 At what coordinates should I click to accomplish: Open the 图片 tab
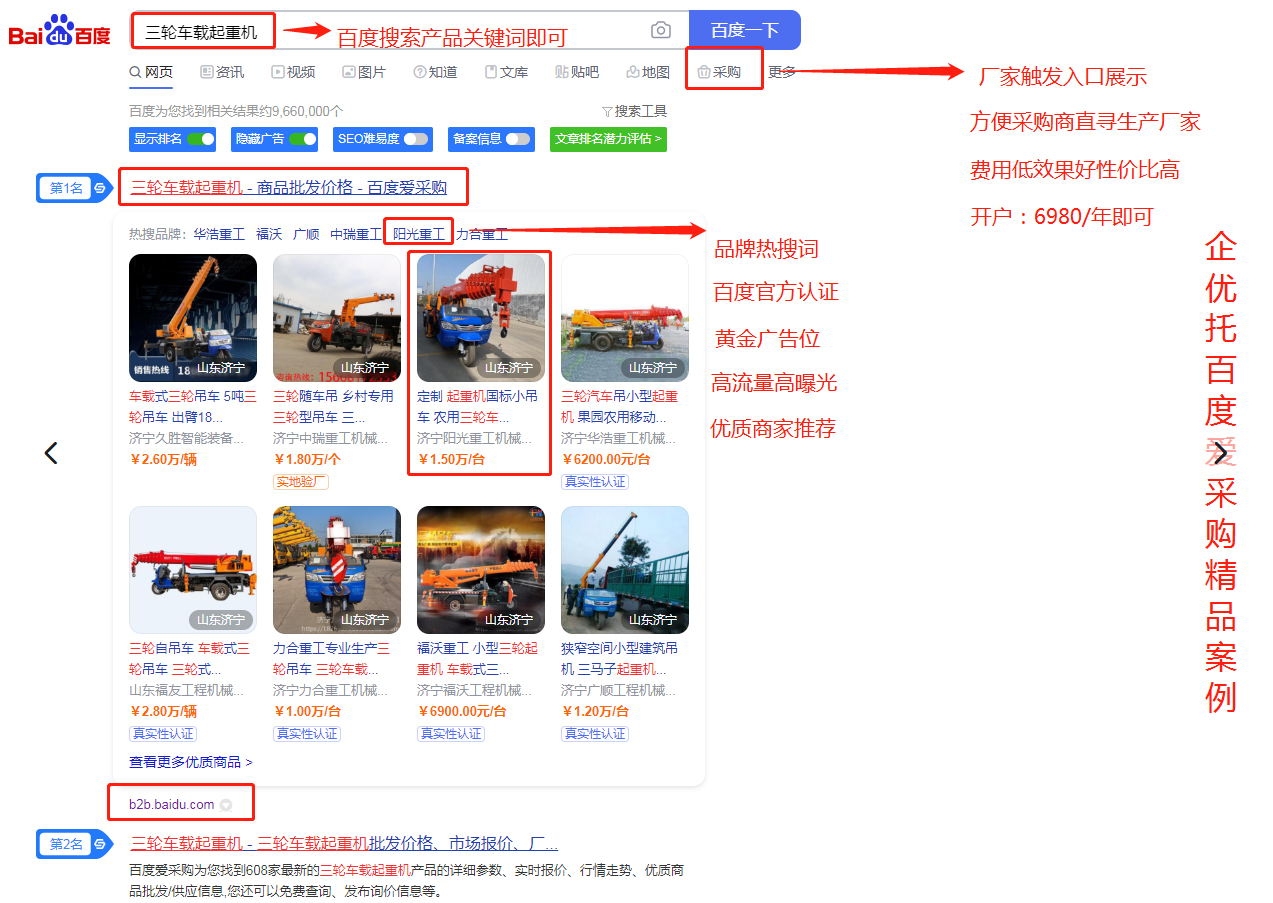(364, 72)
